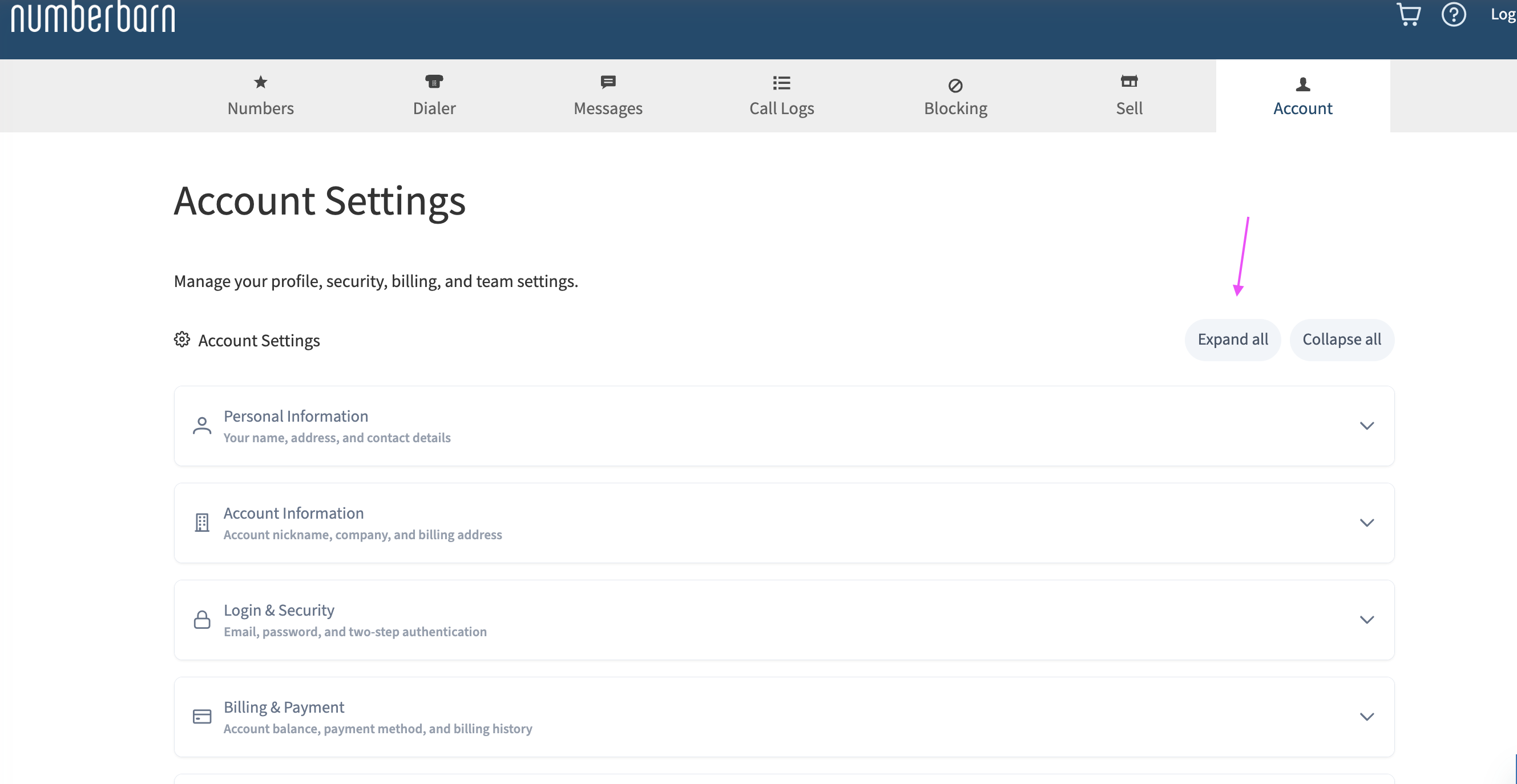
Task: Click the person icon above Account
Action: (1302, 85)
